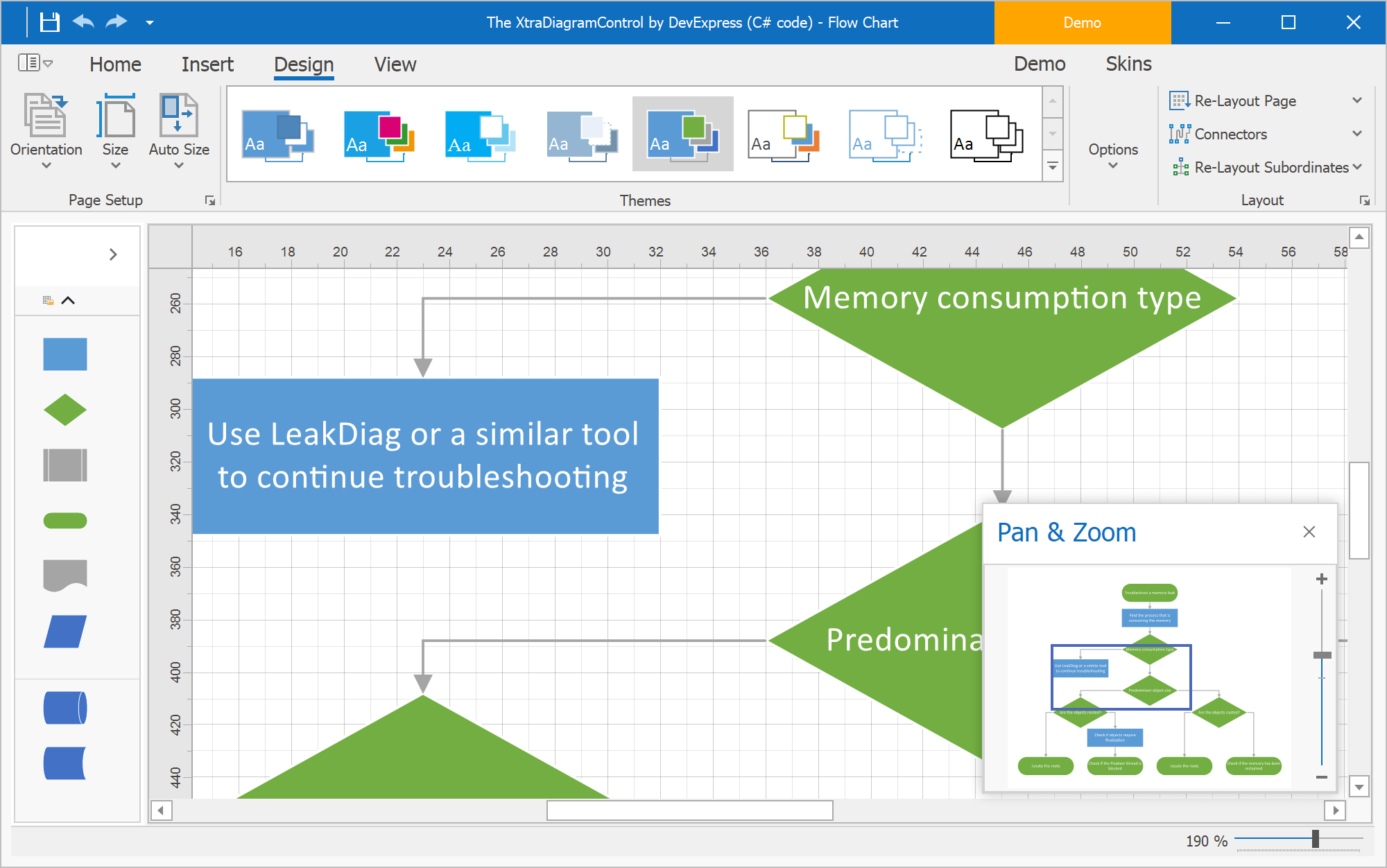Select the blue parallelogram data shape
This screenshot has width=1387, height=868.
(65, 632)
